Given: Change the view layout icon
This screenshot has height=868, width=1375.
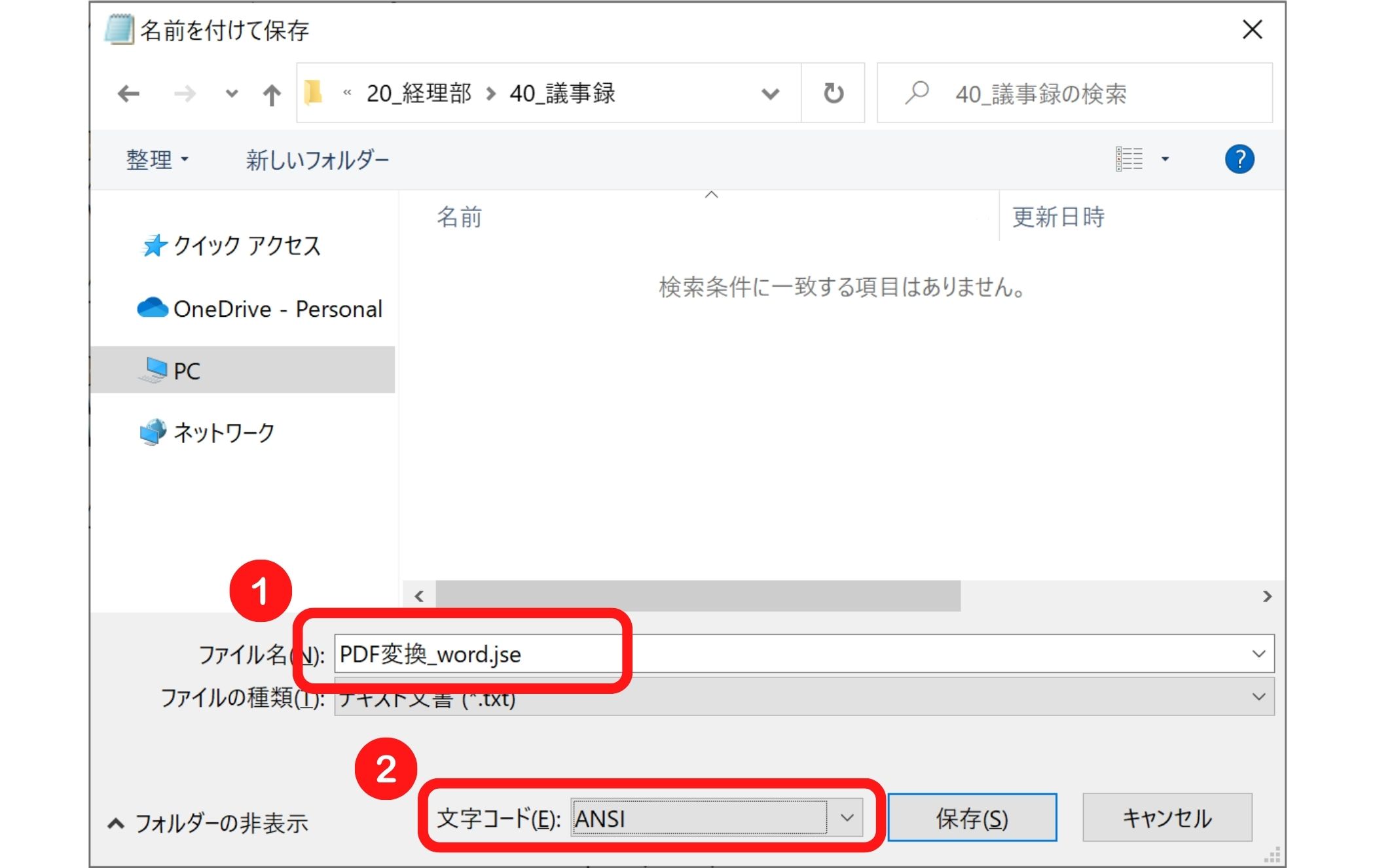Looking at the screenshot, I should (1129, 158).
